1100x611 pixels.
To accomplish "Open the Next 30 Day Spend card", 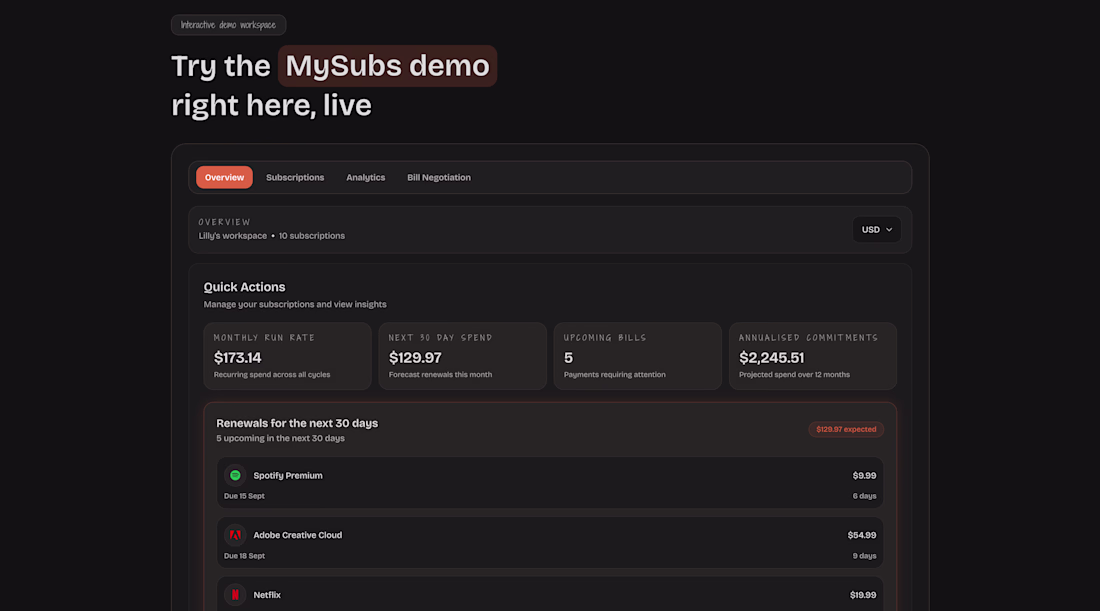I will (462, 356).
